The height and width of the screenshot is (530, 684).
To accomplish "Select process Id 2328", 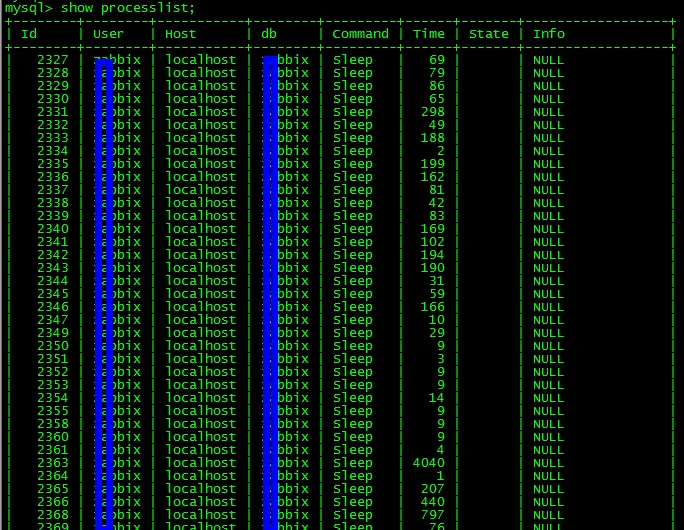I will (x=53, y=73).
